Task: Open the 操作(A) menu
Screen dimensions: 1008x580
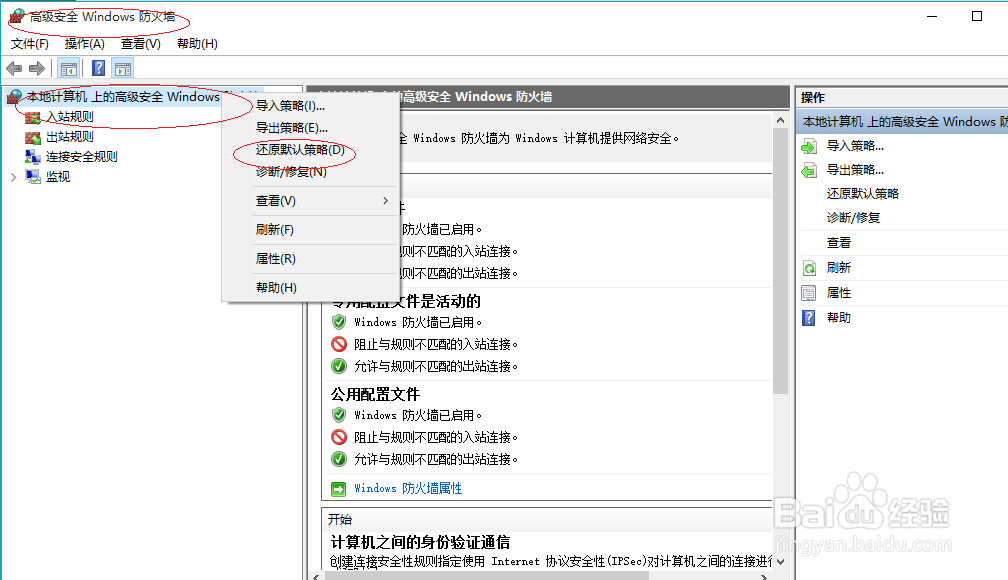Action: [84, 44]
